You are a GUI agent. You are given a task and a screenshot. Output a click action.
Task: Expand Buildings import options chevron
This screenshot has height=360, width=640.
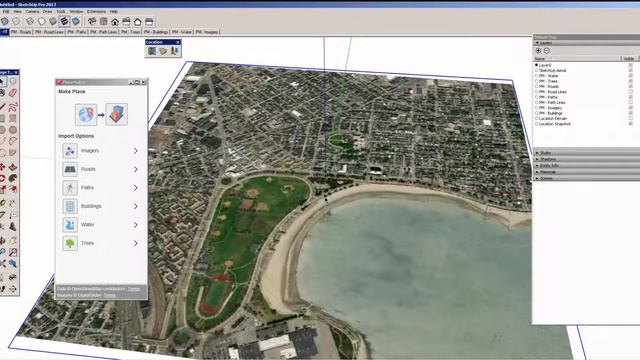(x=136, y=206)
